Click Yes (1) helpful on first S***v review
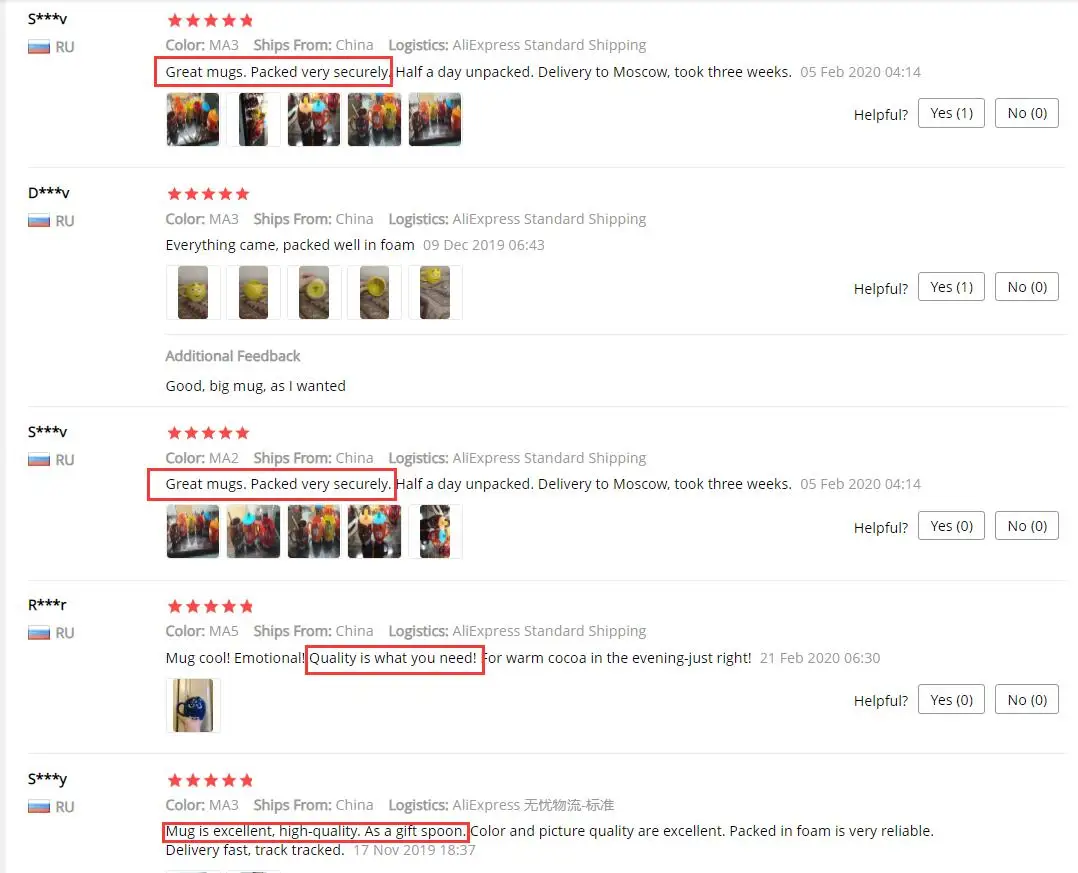1078x873 pixels. point(951,113)
